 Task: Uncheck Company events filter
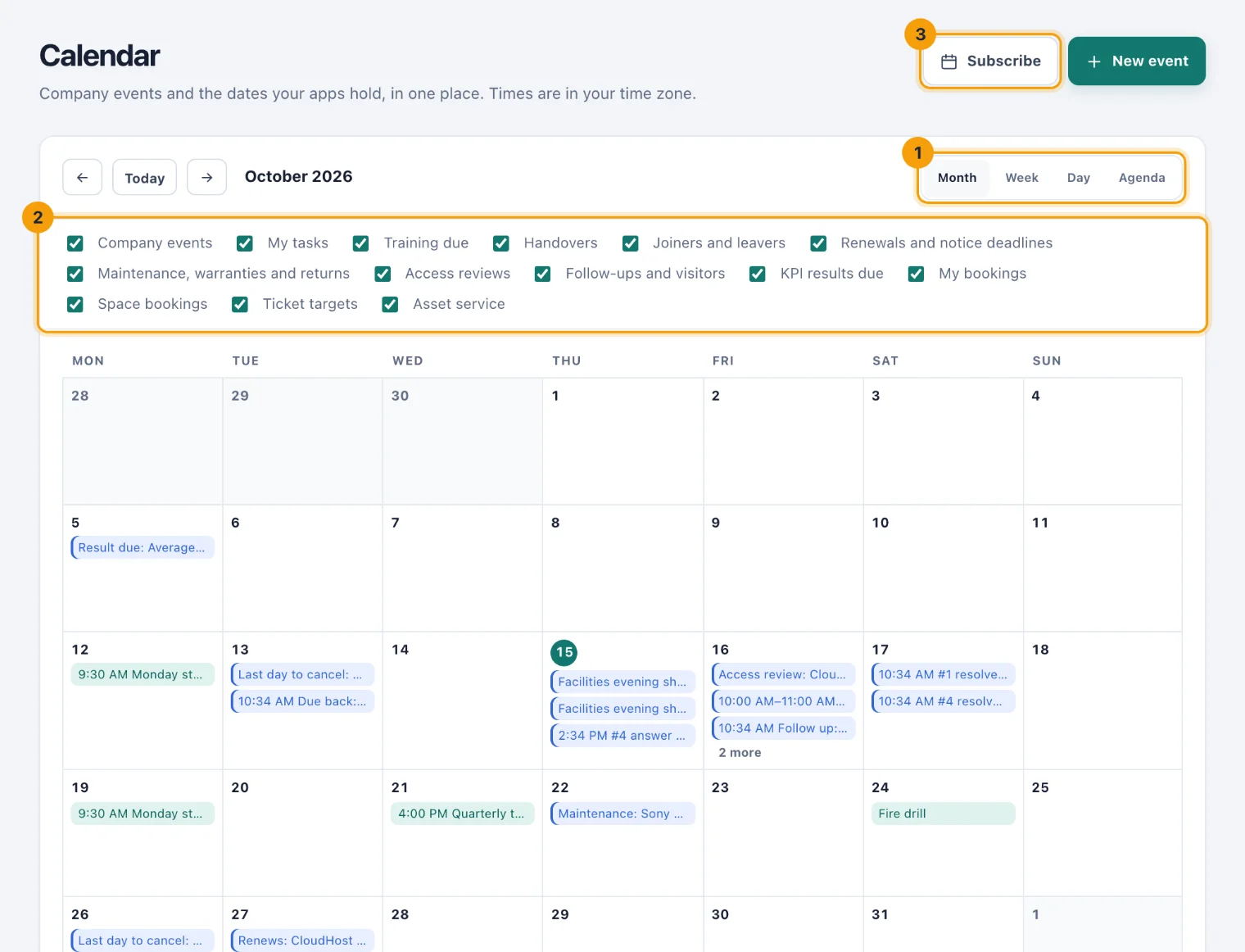click(75, 243)
